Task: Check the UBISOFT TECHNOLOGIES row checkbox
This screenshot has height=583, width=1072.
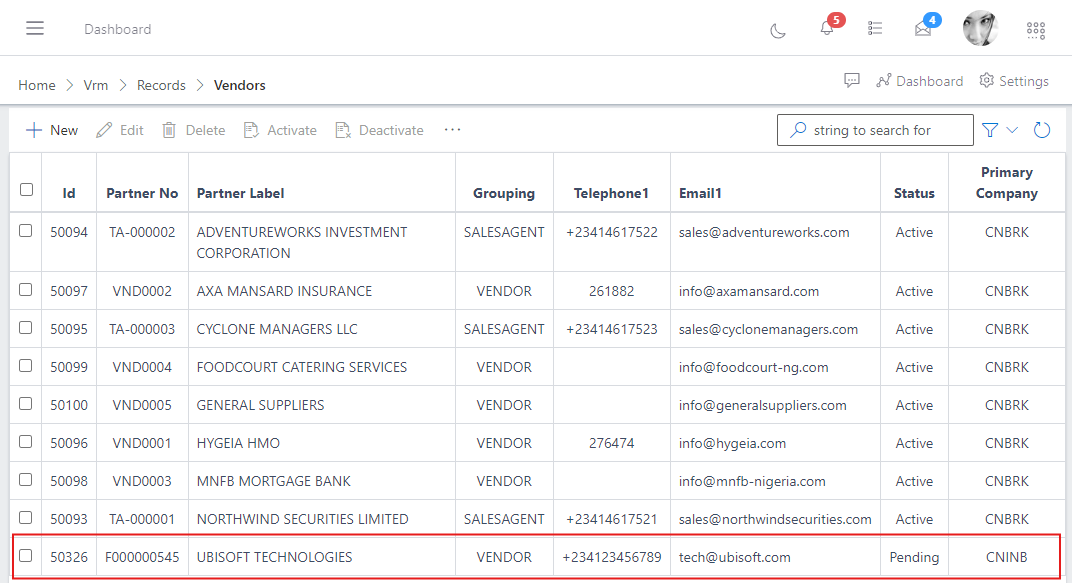Action: pos(25,557)
